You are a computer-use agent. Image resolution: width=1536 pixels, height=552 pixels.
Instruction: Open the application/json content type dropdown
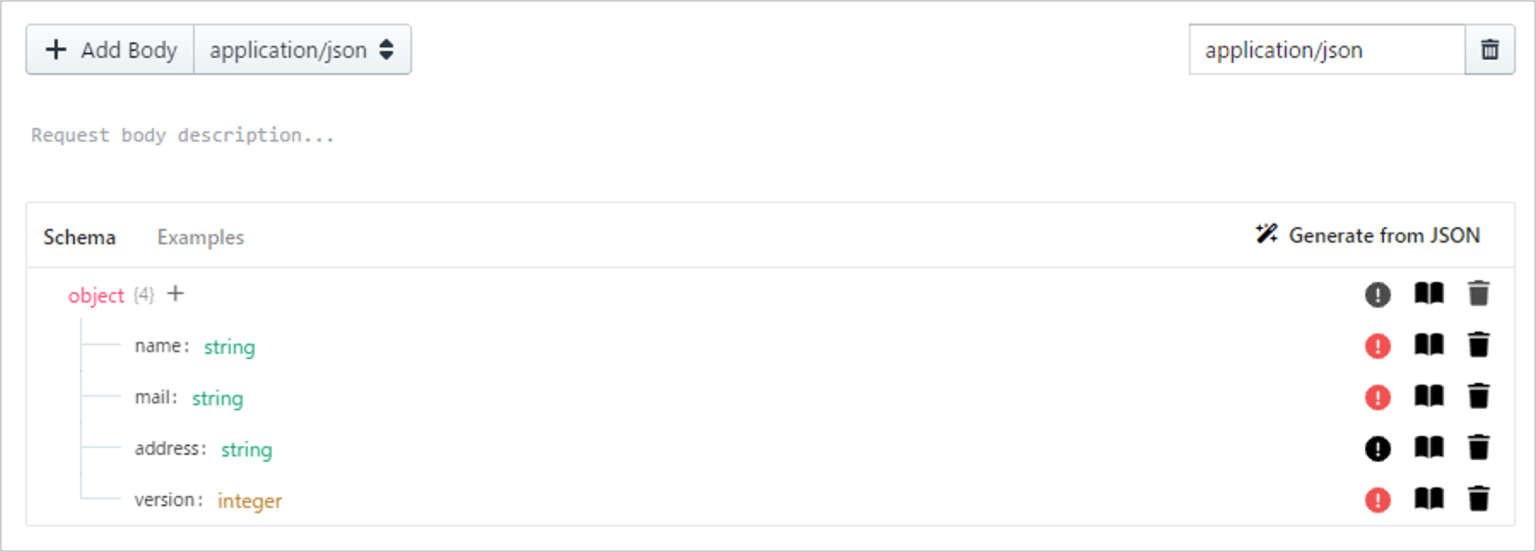coord(301,50)
